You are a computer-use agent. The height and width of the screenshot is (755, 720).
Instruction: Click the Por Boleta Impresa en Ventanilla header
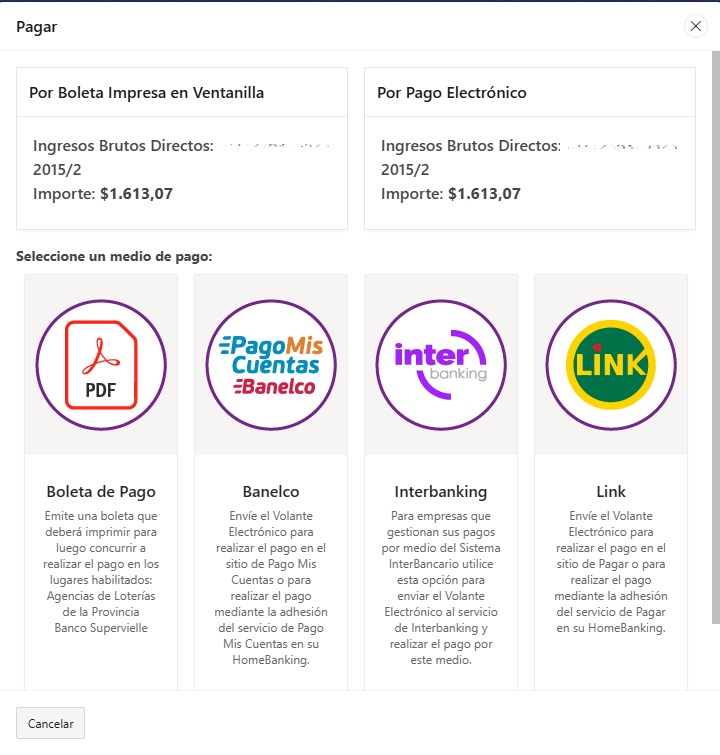tap(146, 93)
